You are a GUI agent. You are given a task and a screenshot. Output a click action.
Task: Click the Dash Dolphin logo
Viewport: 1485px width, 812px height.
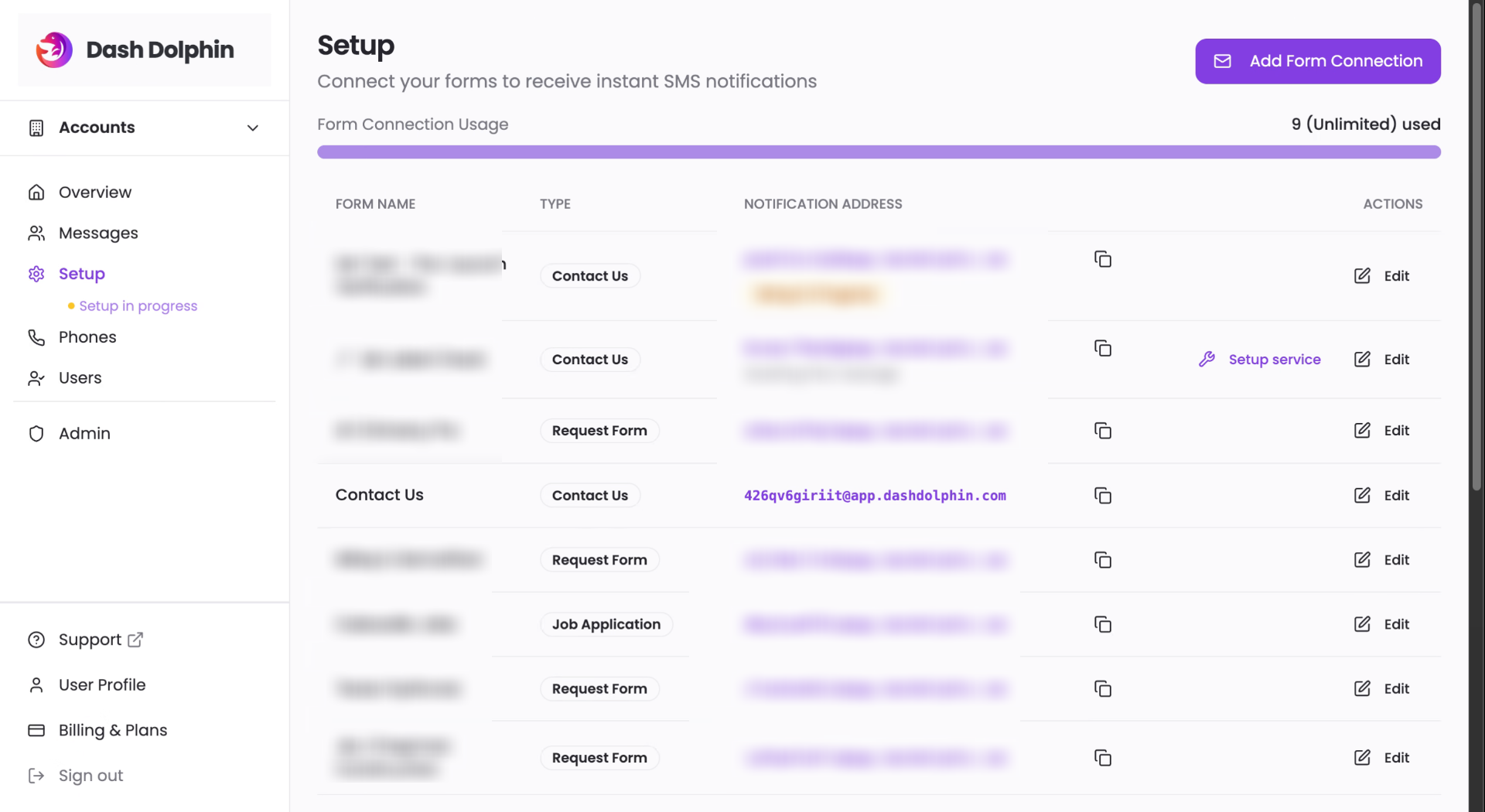click(135, 50)
